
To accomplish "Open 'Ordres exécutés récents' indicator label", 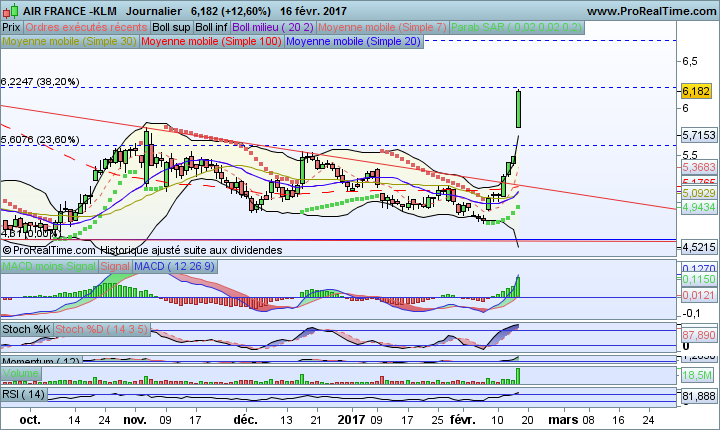I will (x=86, y=28).
